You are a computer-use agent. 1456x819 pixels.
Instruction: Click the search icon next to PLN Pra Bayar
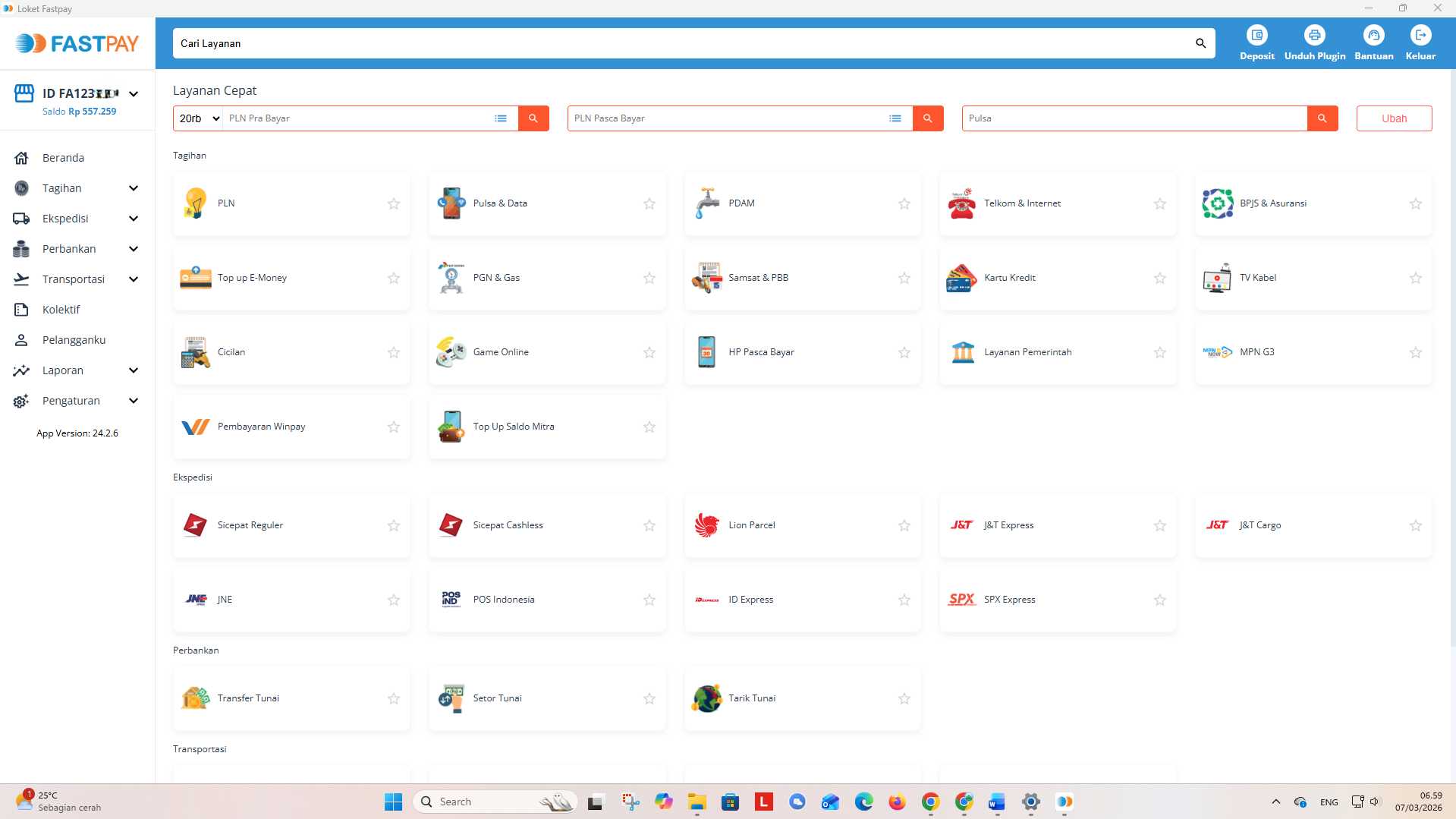(533, 118)
